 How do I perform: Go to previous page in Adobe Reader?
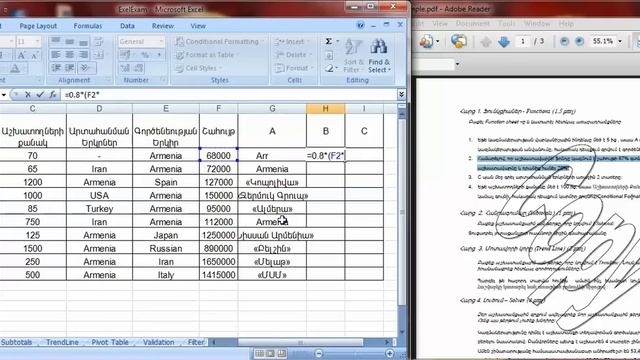pos(486,41)
